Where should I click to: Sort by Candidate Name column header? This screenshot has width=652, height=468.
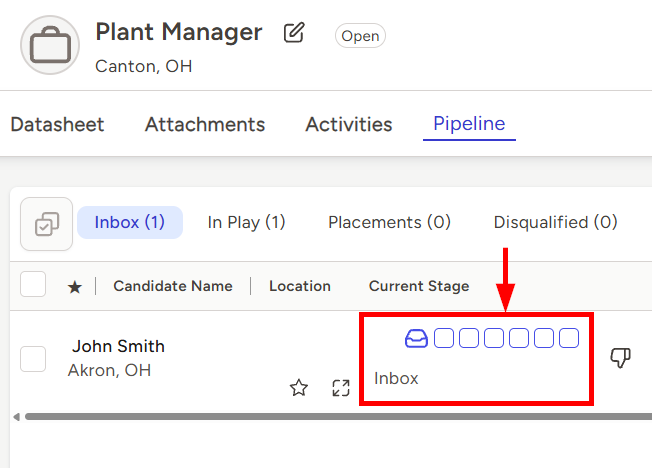click(172, 286)
